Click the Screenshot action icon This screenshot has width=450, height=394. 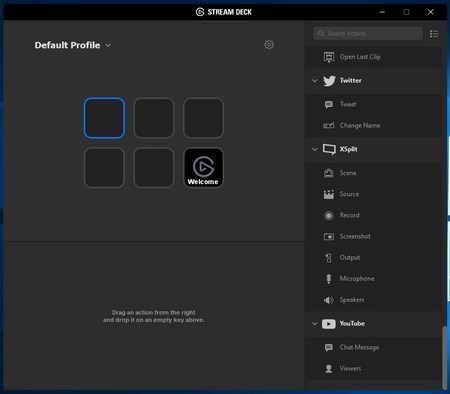point(329,236)
